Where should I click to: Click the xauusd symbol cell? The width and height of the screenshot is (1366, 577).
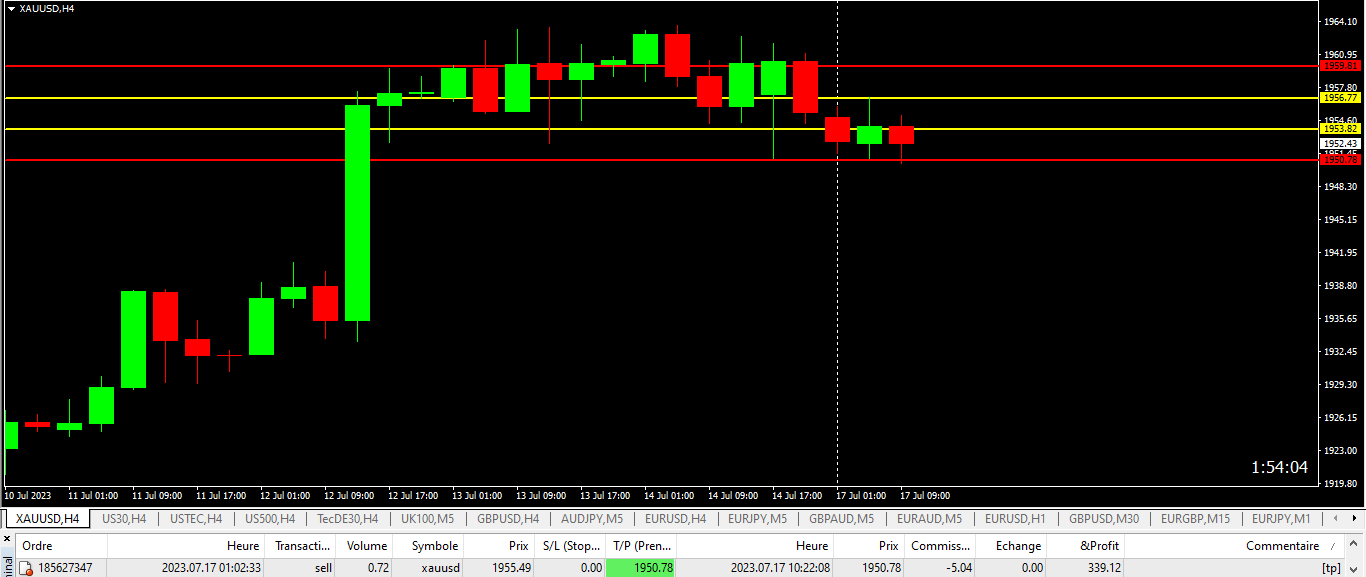(440, 568)
